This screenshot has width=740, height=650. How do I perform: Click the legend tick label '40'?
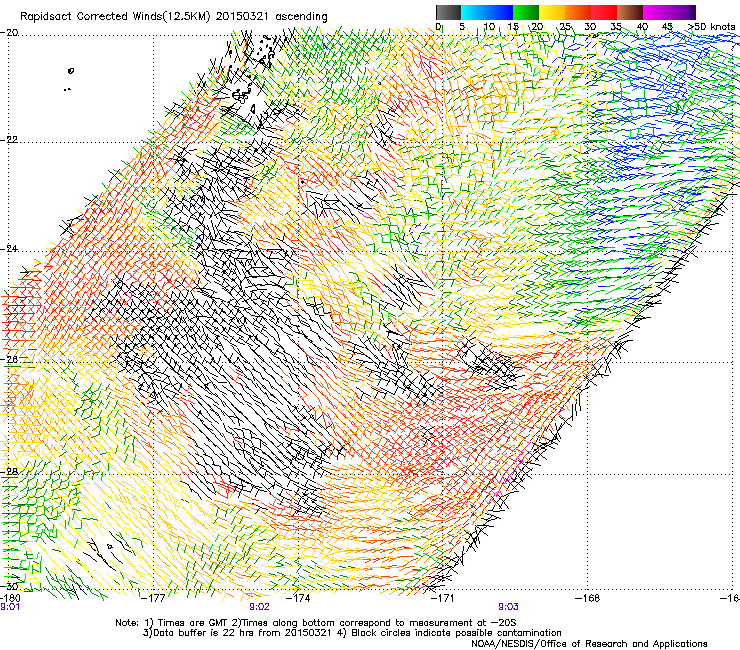(642, 27)
